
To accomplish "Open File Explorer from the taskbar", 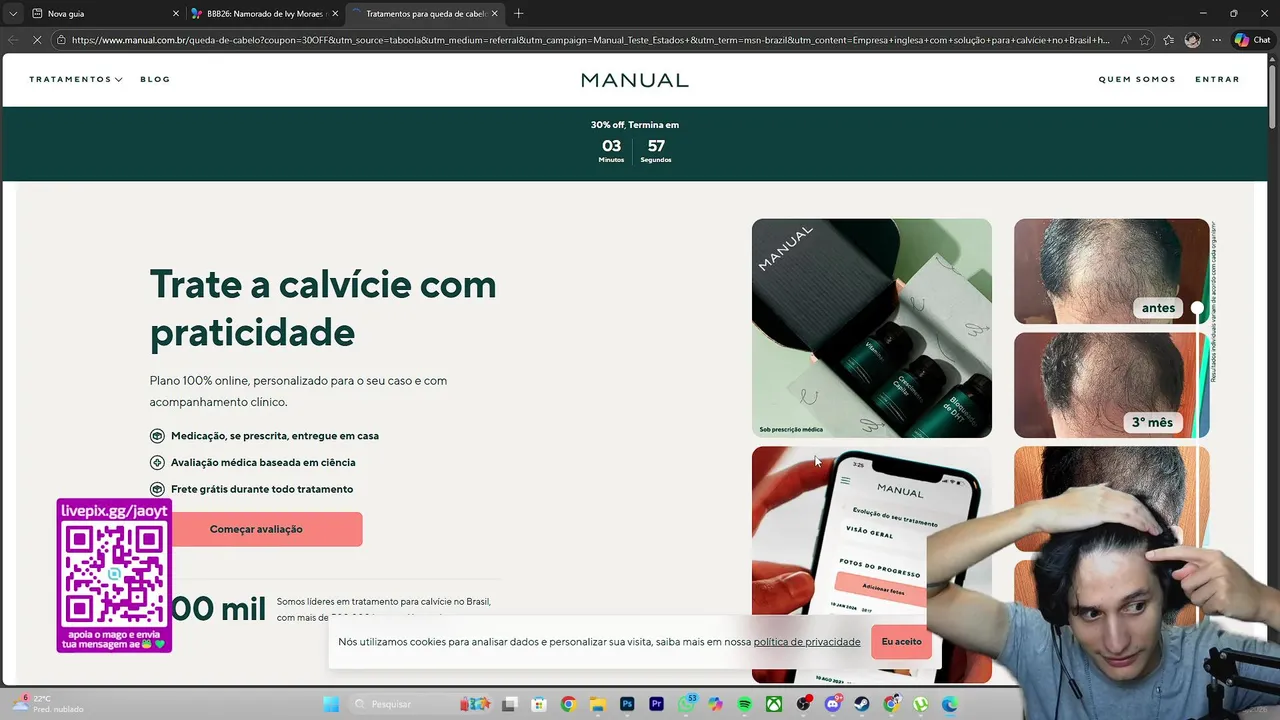I will tap(597, 704).
